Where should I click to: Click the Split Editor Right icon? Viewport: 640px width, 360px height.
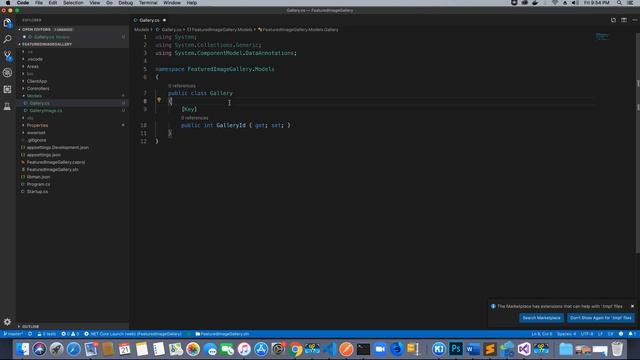[x=624, y=20]
